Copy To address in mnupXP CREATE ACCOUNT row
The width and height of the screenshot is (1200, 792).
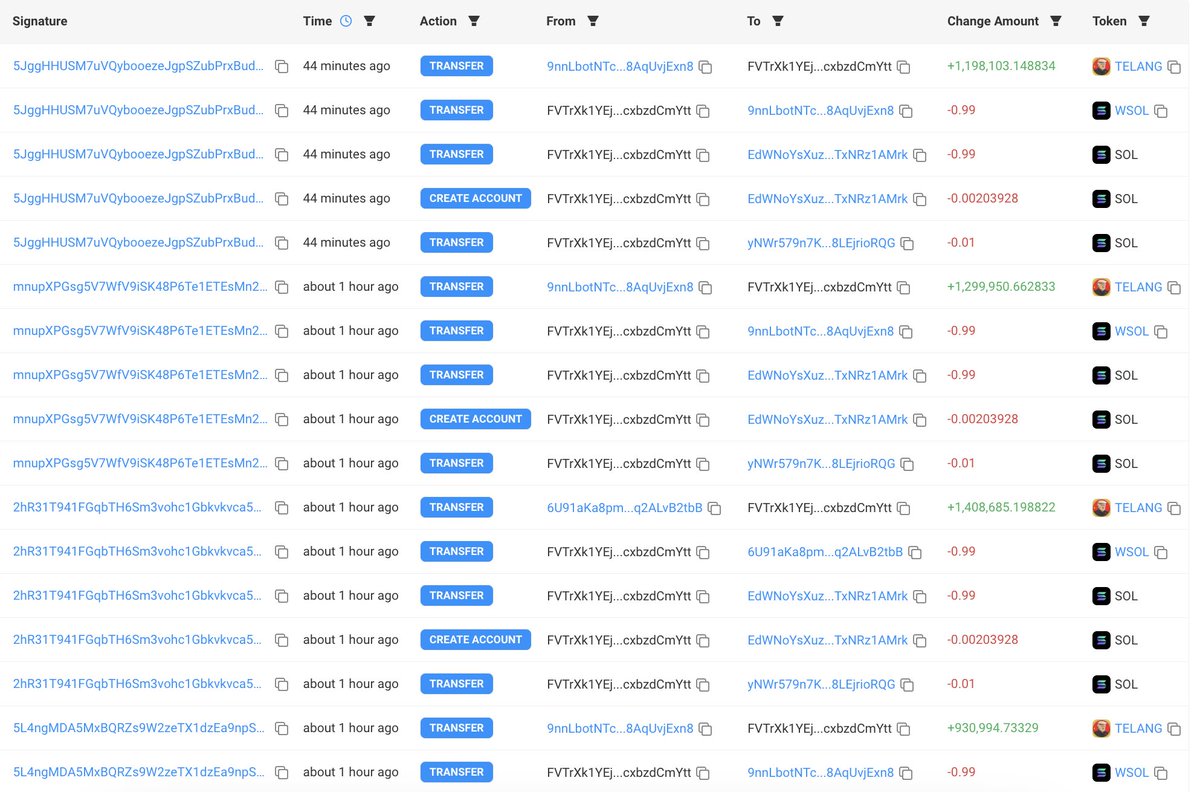pos(920,419)
